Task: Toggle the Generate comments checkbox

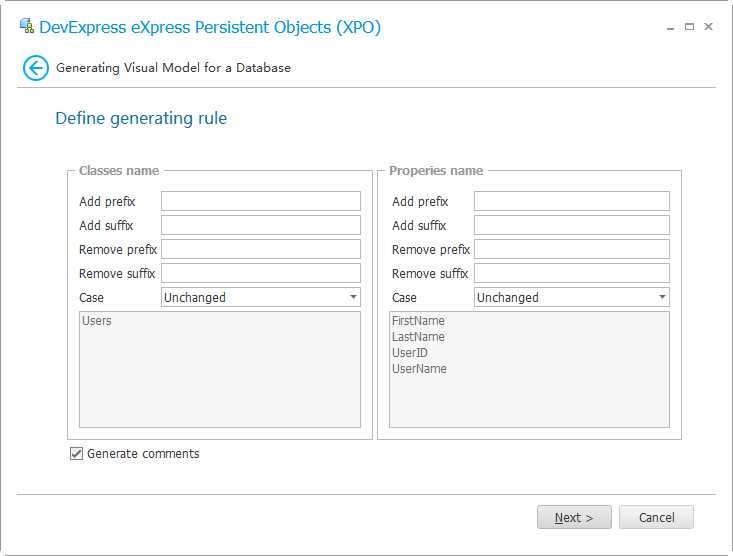Action: coord(77,454)
